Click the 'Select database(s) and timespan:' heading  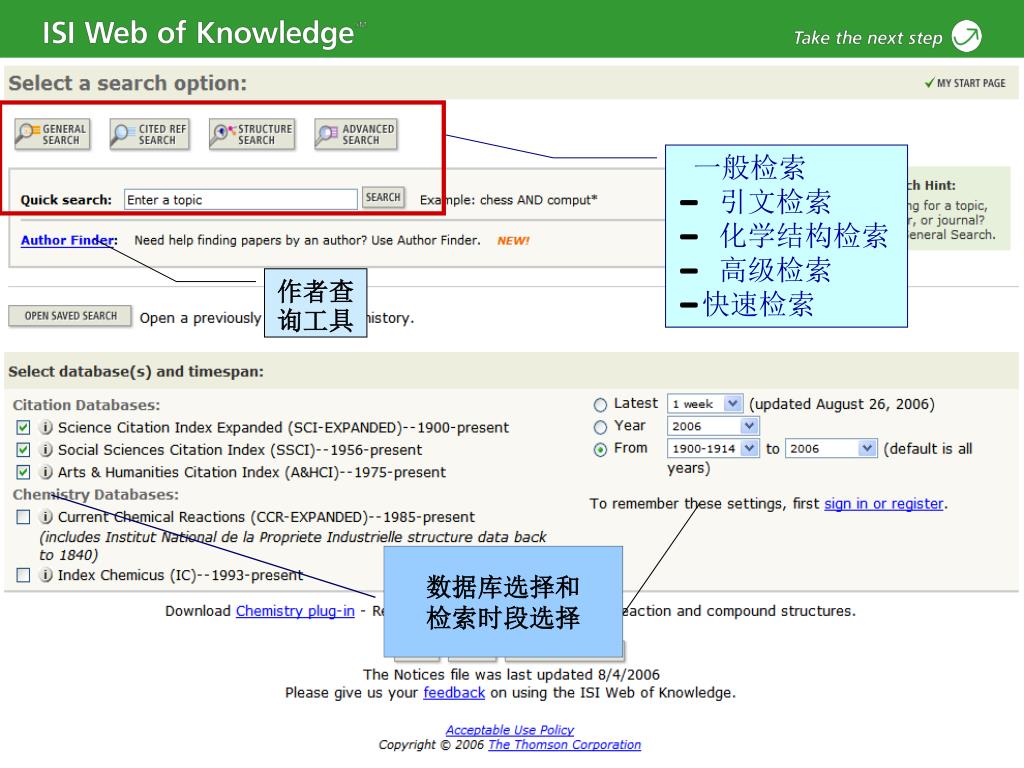click(x=136, y=372)
